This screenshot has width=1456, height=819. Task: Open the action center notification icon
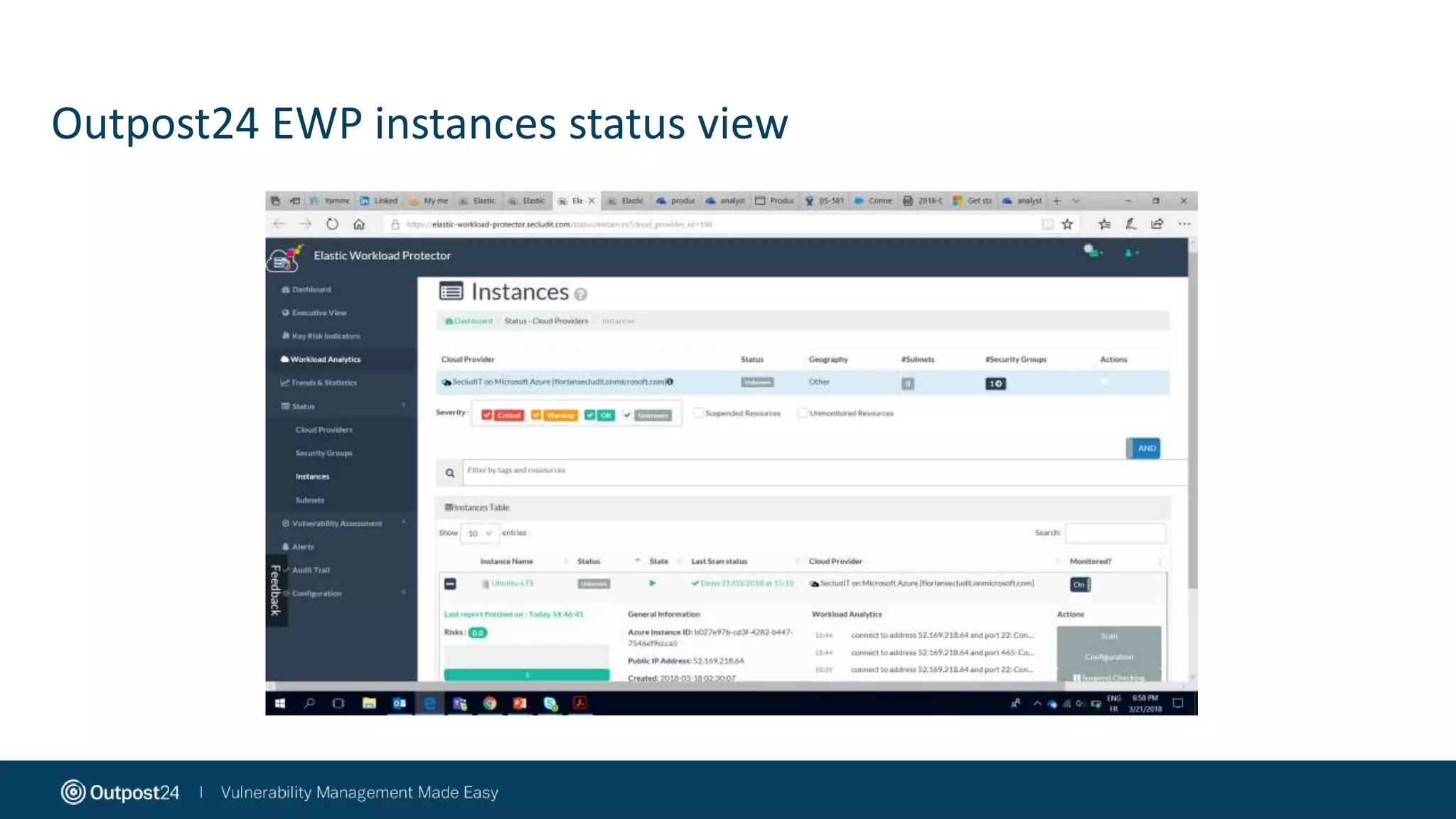(x=1178, y=704)
